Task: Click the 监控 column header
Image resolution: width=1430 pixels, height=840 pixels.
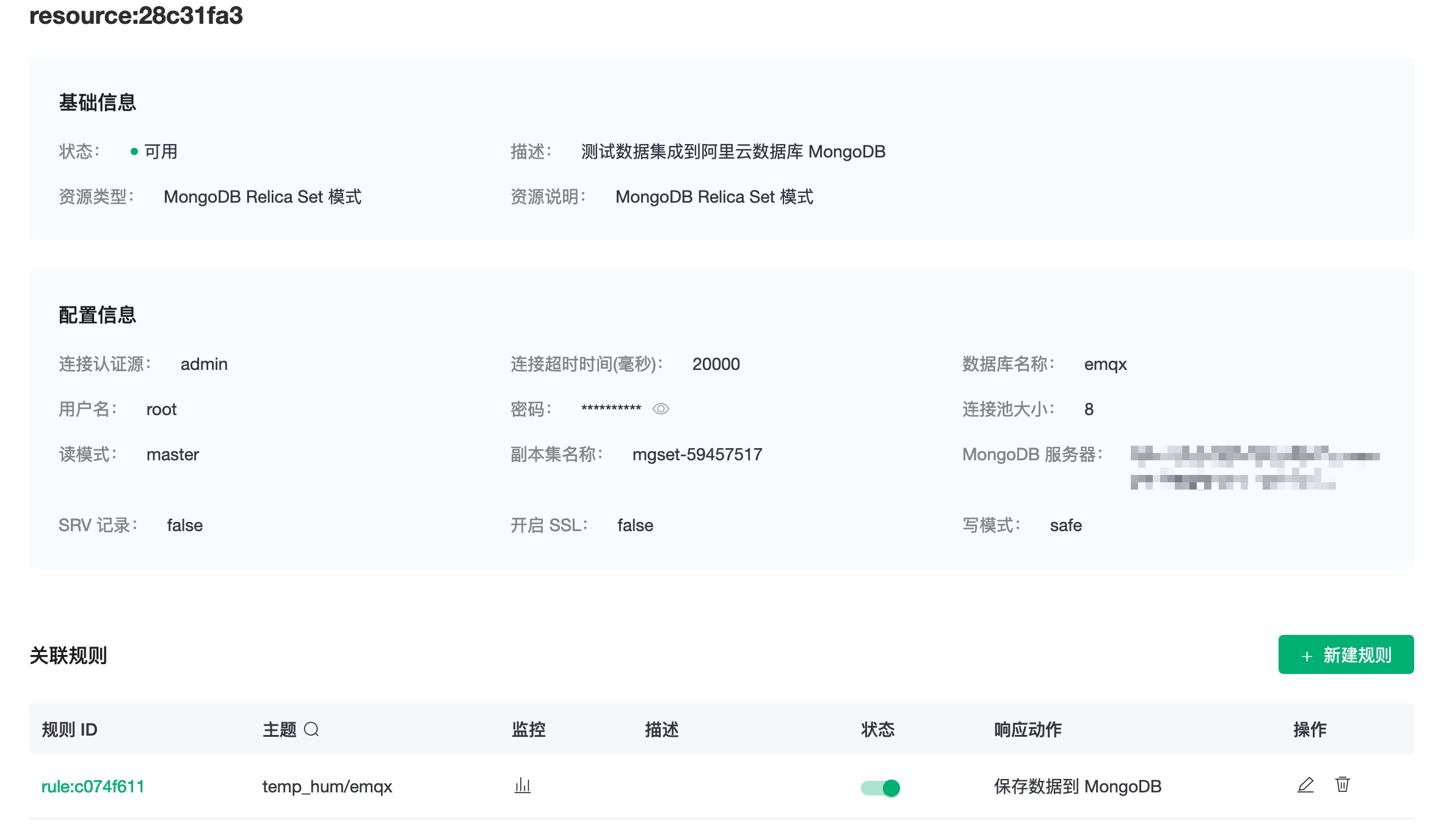Action: tap(528, 730)
